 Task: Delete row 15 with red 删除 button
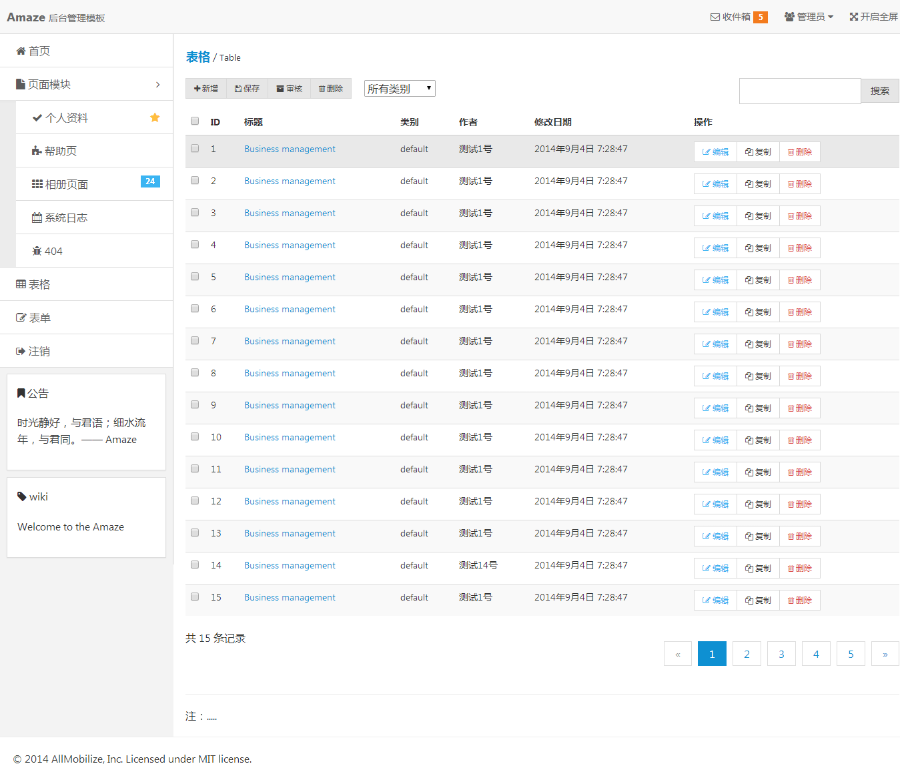point(800,600)
